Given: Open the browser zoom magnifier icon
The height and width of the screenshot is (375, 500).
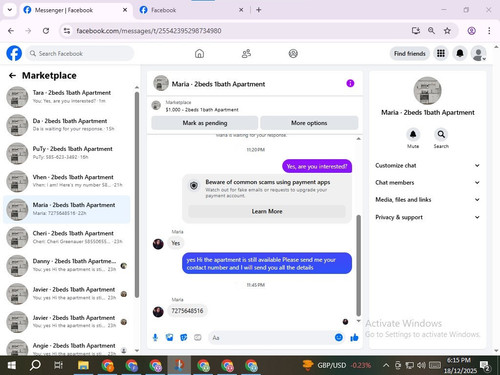Looking at the screenshot, I should click(x=431, y=31).
